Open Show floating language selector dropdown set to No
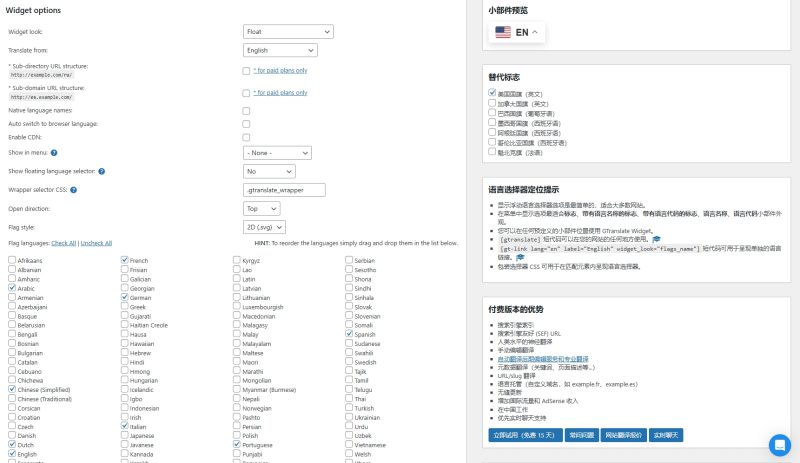 pos(269,172)
